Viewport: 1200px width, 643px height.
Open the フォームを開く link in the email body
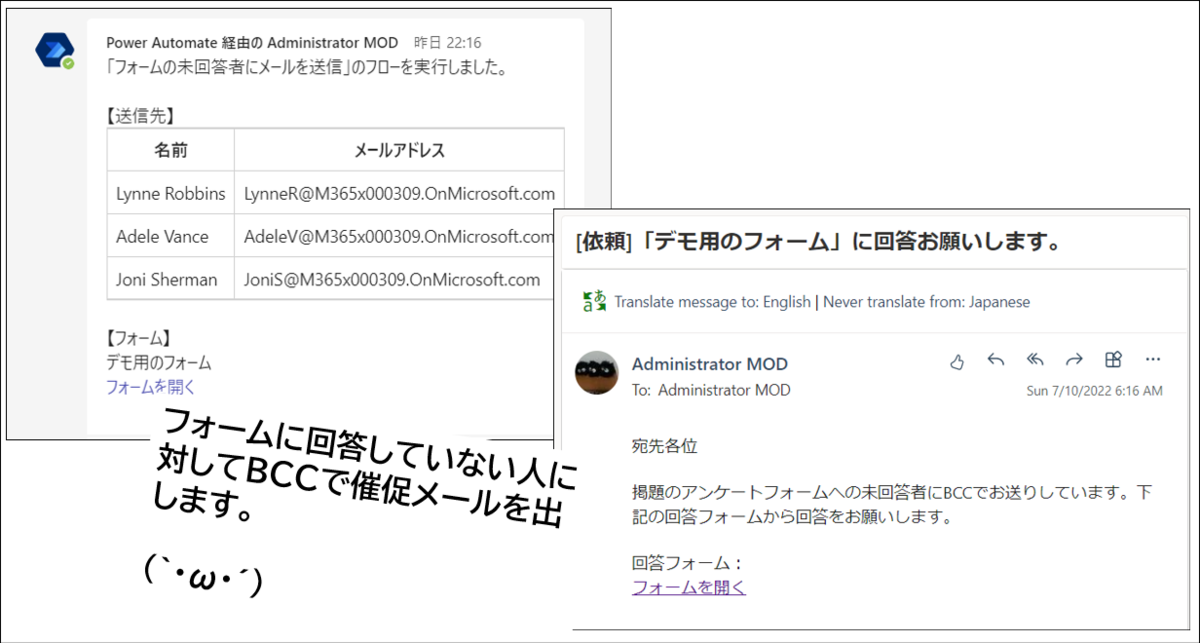point(689,588)
